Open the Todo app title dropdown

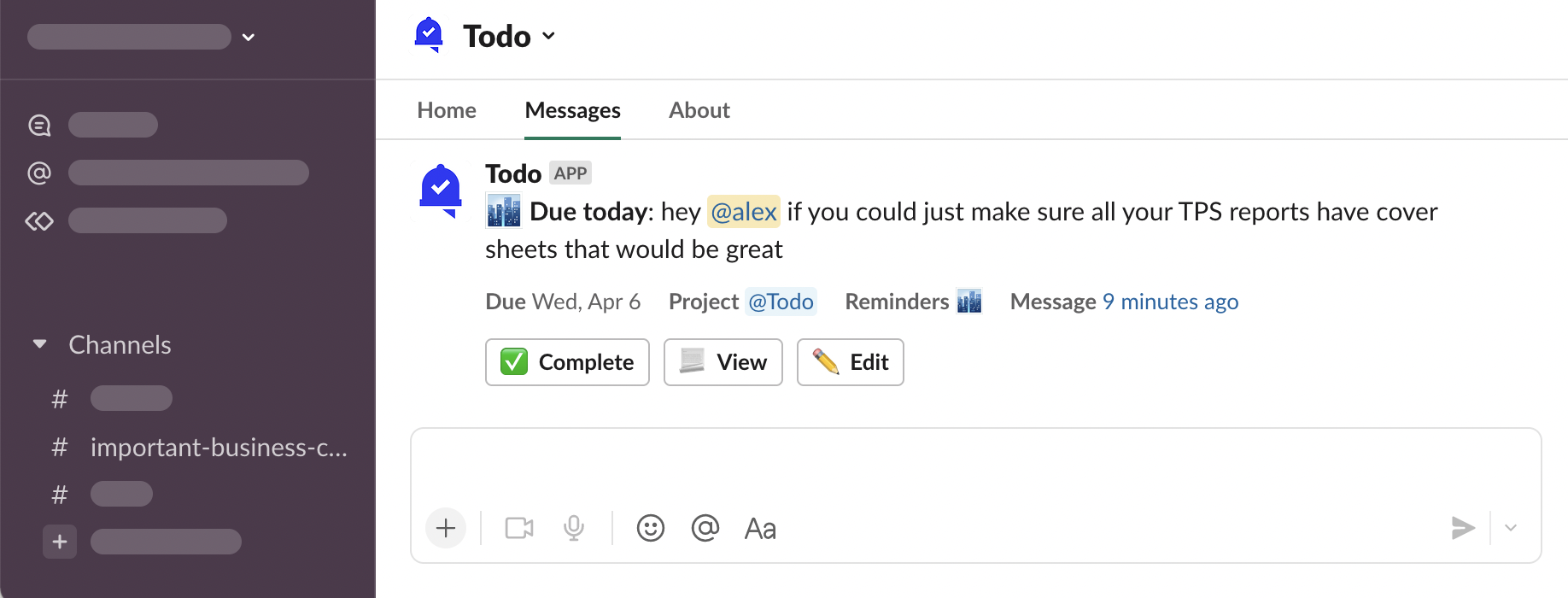(x=509, y=36)
